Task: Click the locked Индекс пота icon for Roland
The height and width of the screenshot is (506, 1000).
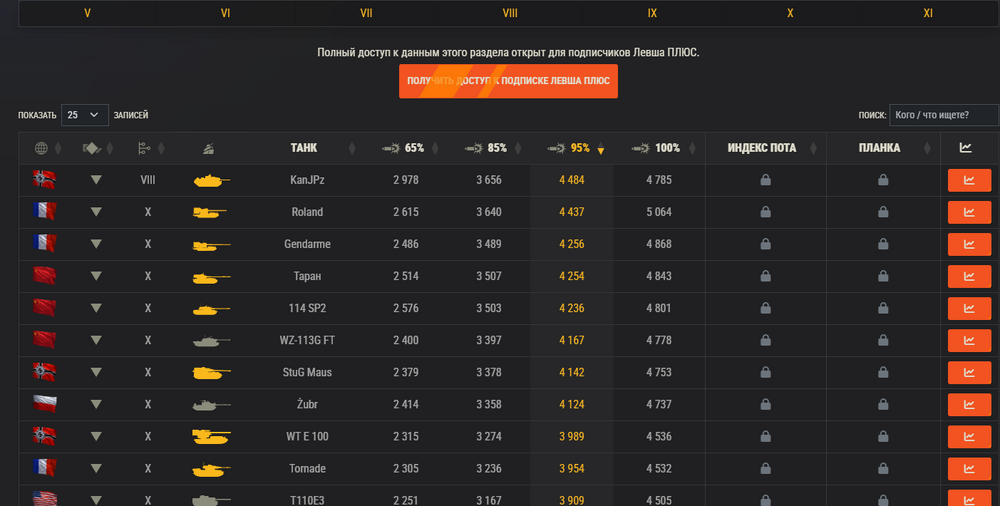Action: coord(765,212)
